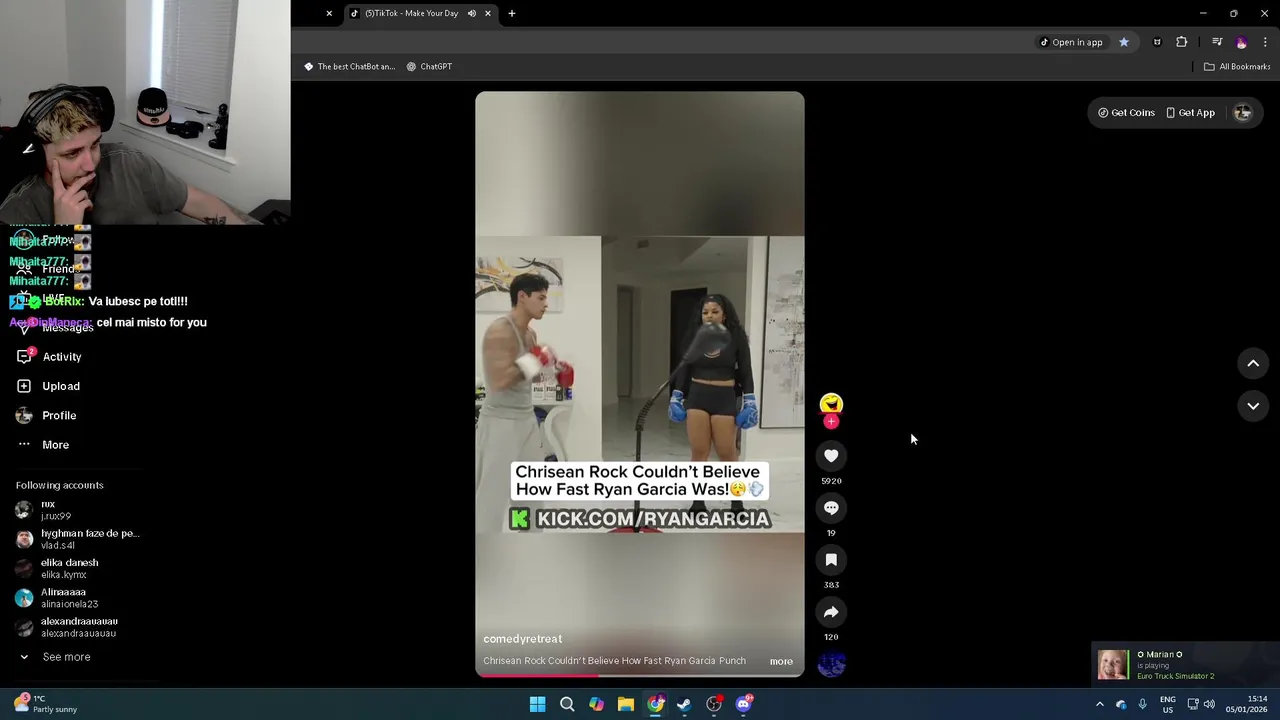Mute the TikTok tab audio icon
This screenshot has height=720, width=1280.
coord(471,14)
